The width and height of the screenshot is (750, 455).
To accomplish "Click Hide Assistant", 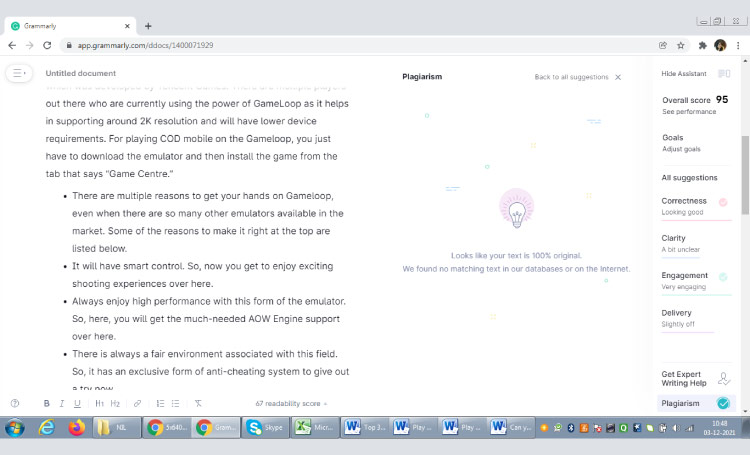I will [x=684, y=74].
